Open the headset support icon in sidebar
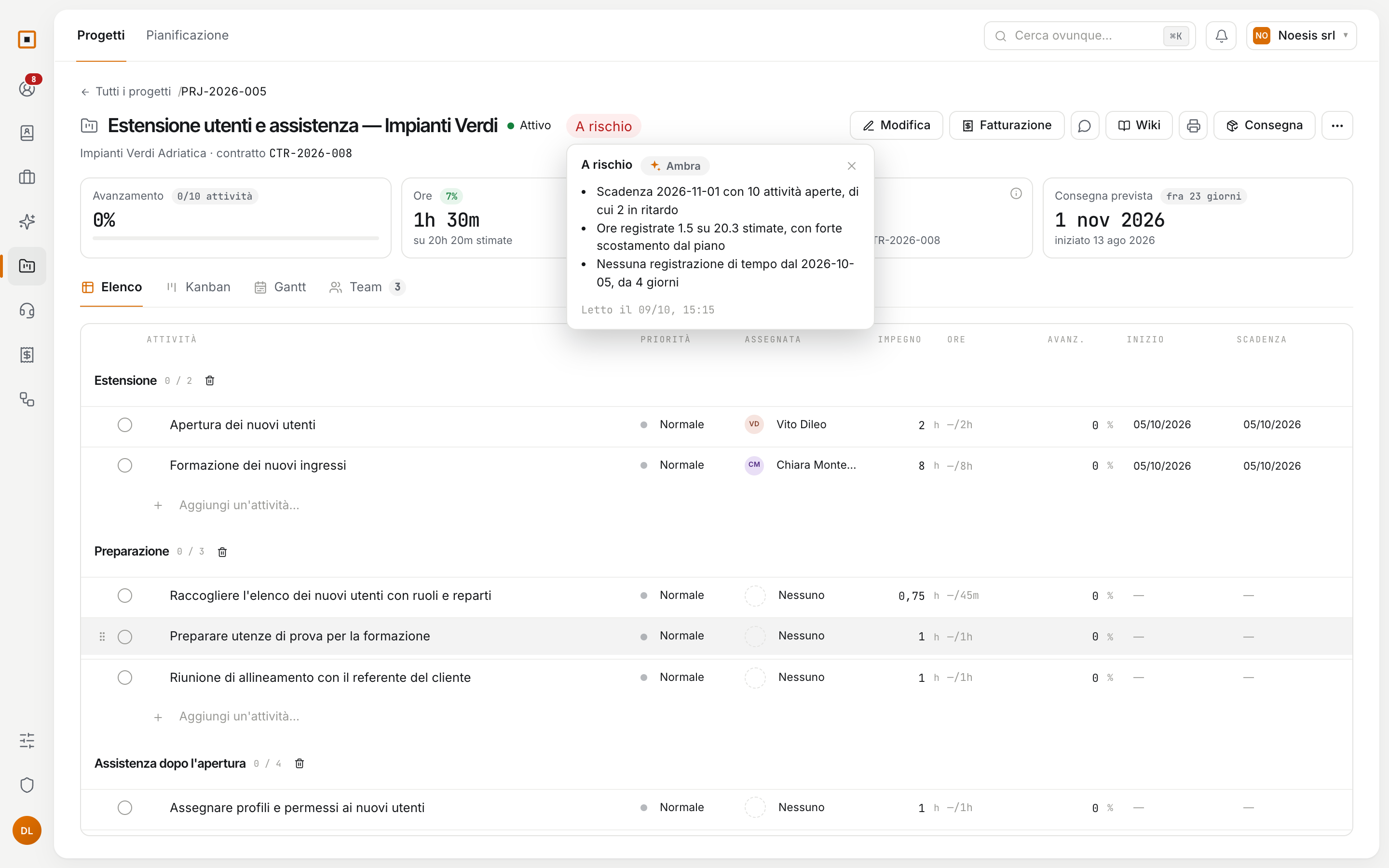 [x=27, y=311]
